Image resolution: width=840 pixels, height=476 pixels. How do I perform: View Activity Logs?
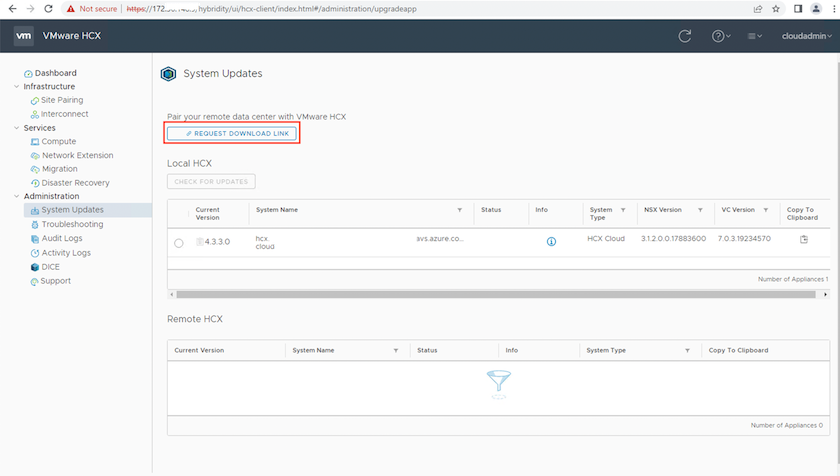pyautogui.click(x=66, y=253)
